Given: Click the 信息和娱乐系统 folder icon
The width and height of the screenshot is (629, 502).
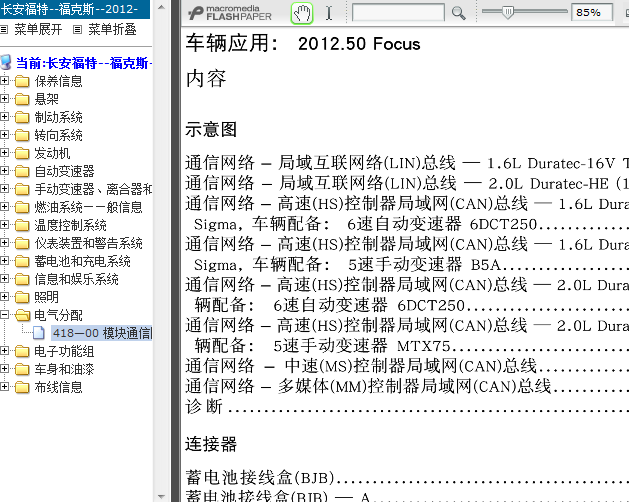Looking at the screenshot, I should 22,279.
